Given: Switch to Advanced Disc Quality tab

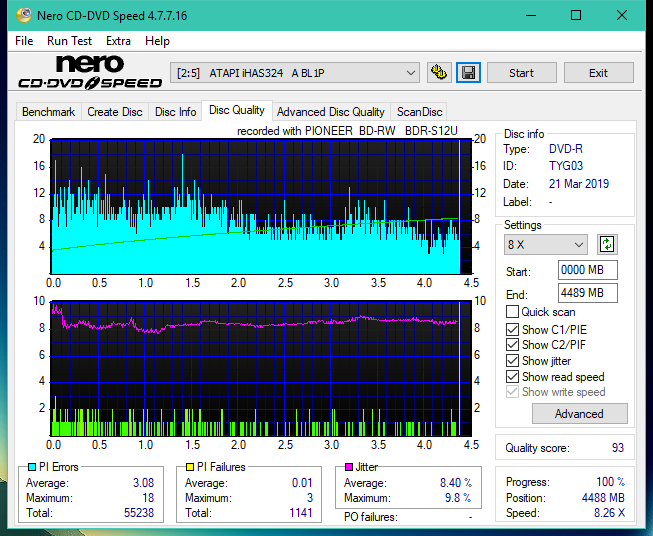Looking at the screenshot, I should pos(331,112).
